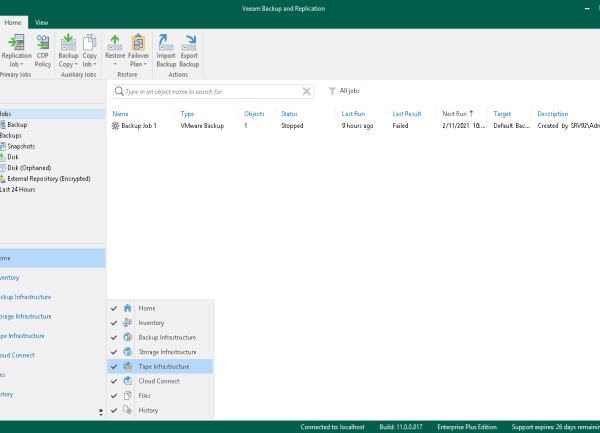Open the Copy Job dropdown arrow
This screenshot has height=433, width=600.
pyautogui.click(x=95, y=64)
